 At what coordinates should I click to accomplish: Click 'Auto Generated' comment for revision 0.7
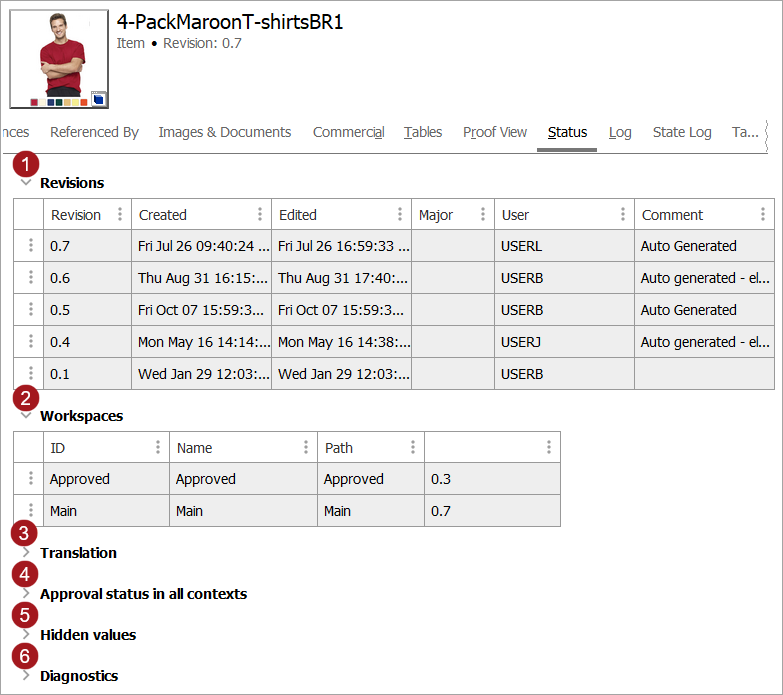click(x=704, y=246)
